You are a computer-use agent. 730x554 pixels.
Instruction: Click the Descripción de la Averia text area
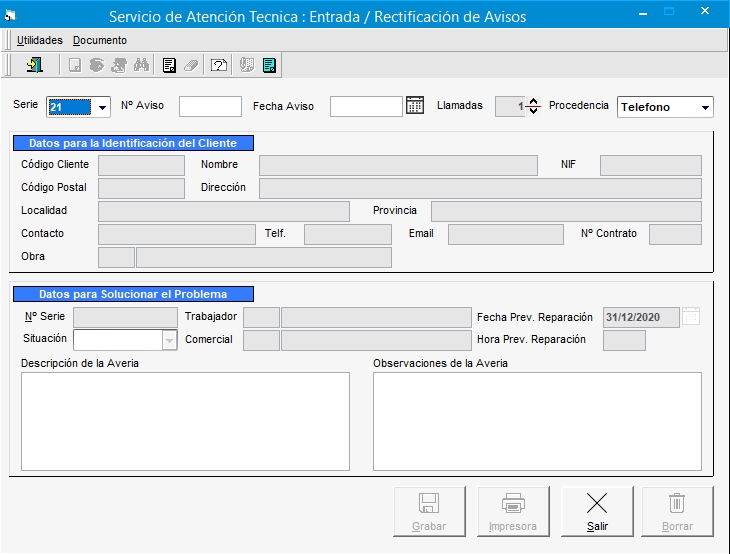pos(185,421)
